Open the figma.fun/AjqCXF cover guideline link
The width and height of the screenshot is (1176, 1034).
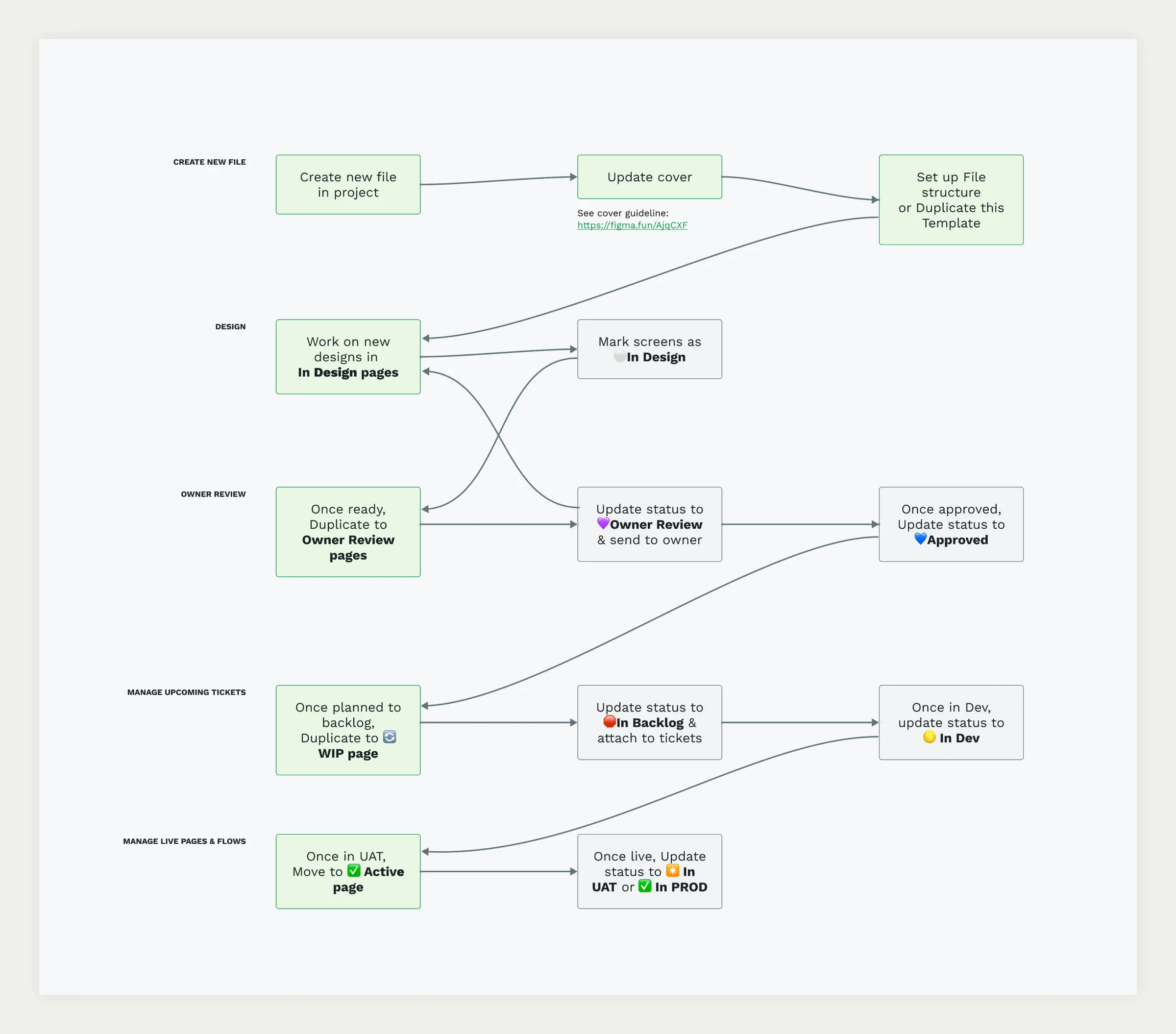632,225
